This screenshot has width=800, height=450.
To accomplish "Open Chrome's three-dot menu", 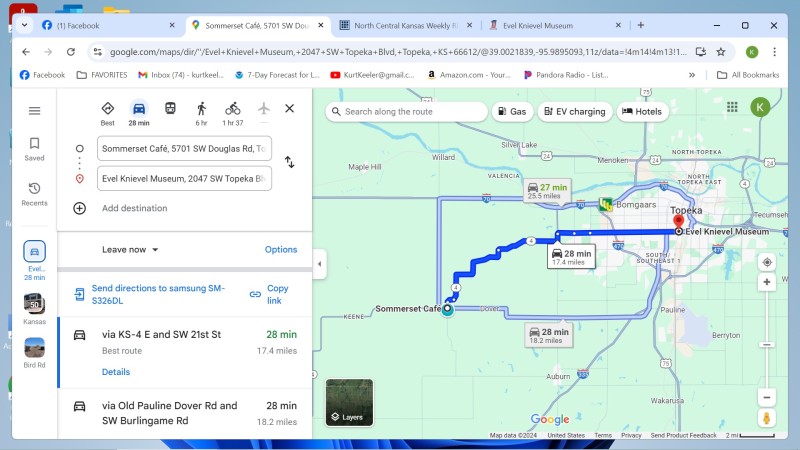I will 774,52.
